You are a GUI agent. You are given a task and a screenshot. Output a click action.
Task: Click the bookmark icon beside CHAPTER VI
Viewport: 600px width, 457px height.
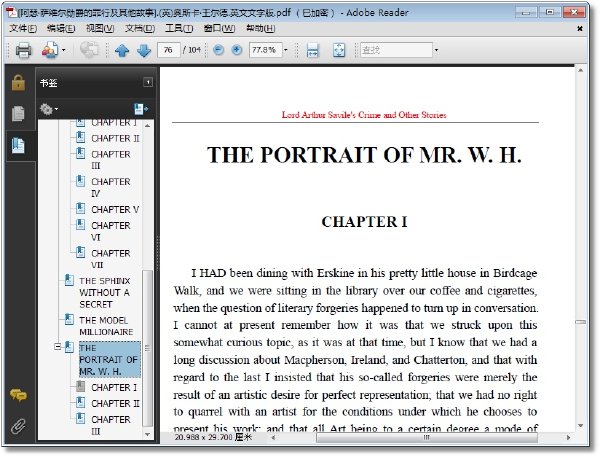tap(80, 224)
